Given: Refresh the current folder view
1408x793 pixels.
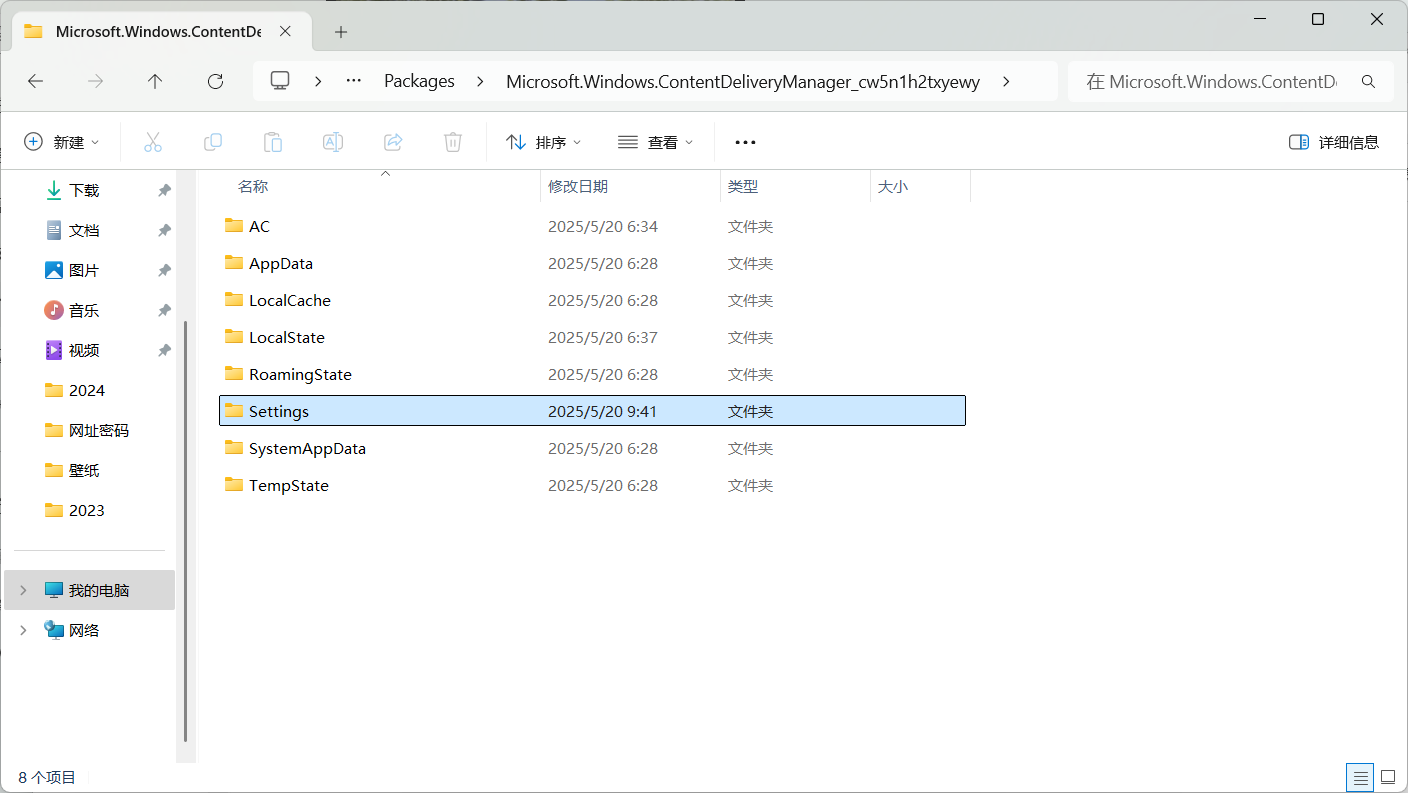Looking at the screenshot, I should coord(215,81).
